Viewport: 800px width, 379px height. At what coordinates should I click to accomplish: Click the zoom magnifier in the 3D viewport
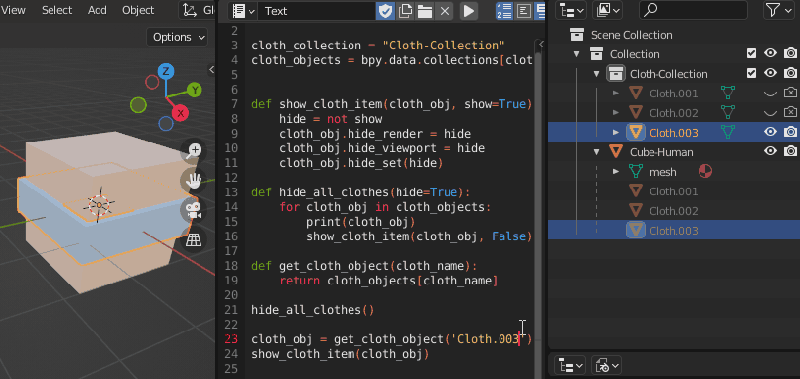tap(194, 150)
